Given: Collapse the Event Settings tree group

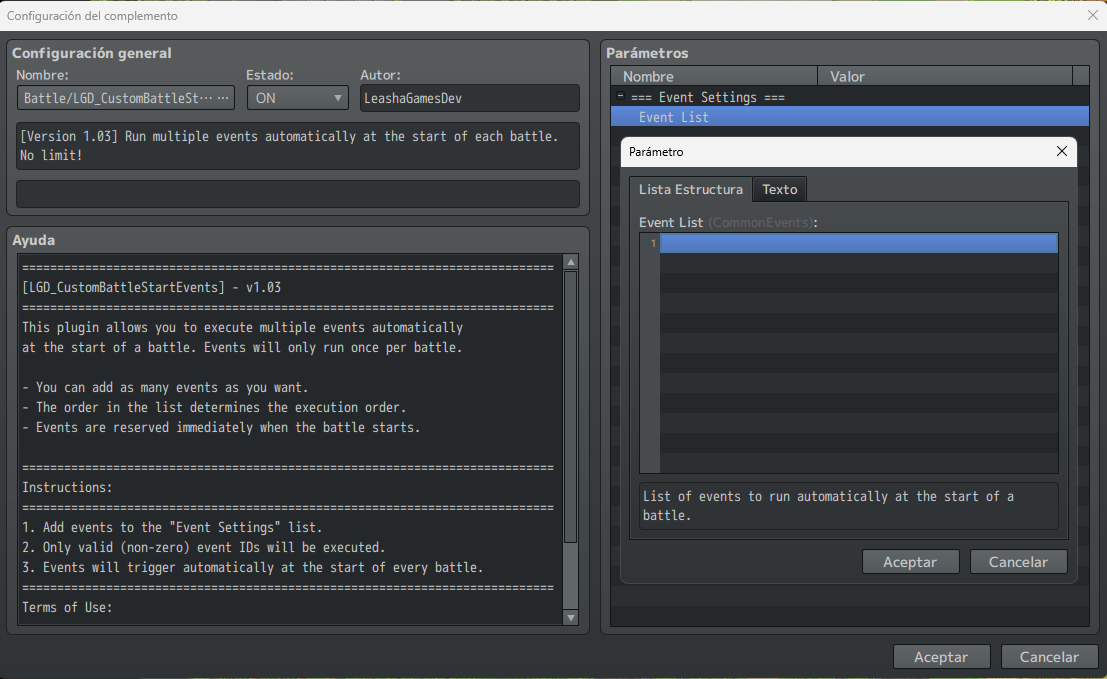Looking at the screenshot, I should (620, 96).
